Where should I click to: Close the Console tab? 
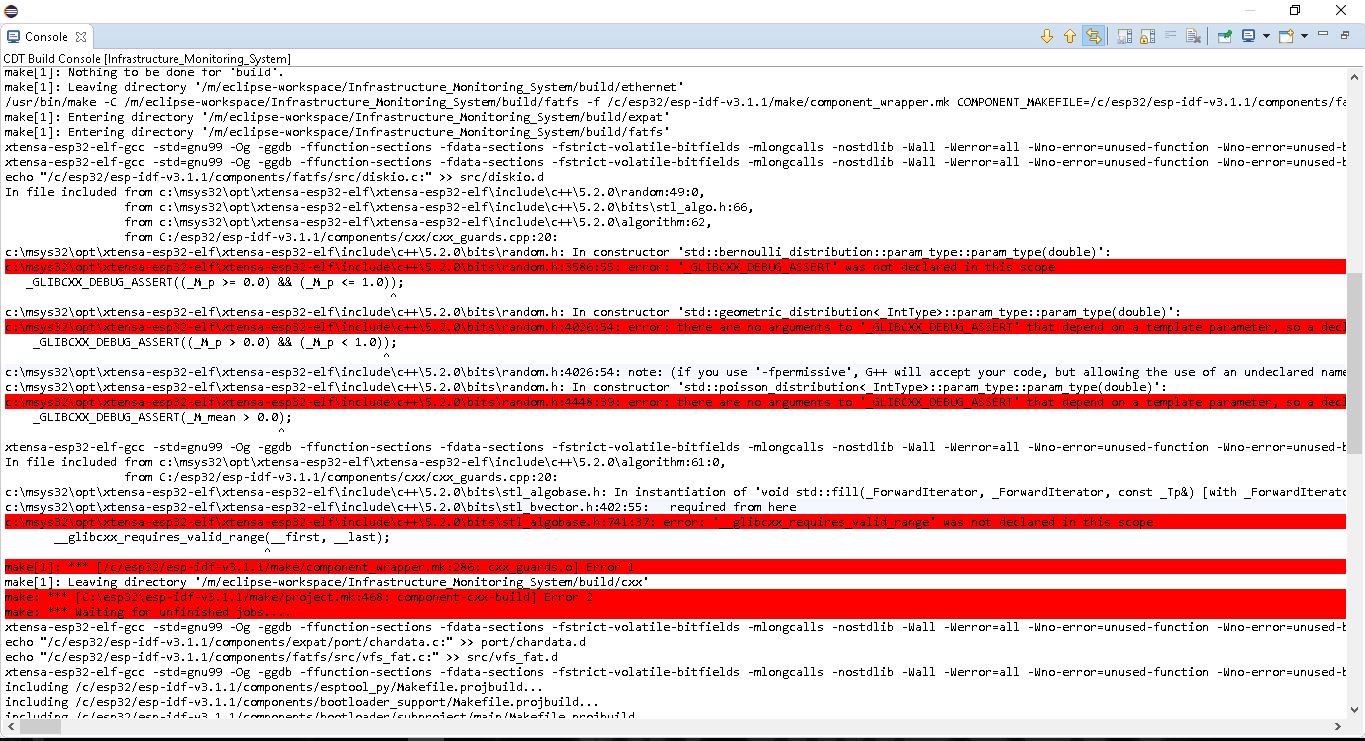[82, 35]
